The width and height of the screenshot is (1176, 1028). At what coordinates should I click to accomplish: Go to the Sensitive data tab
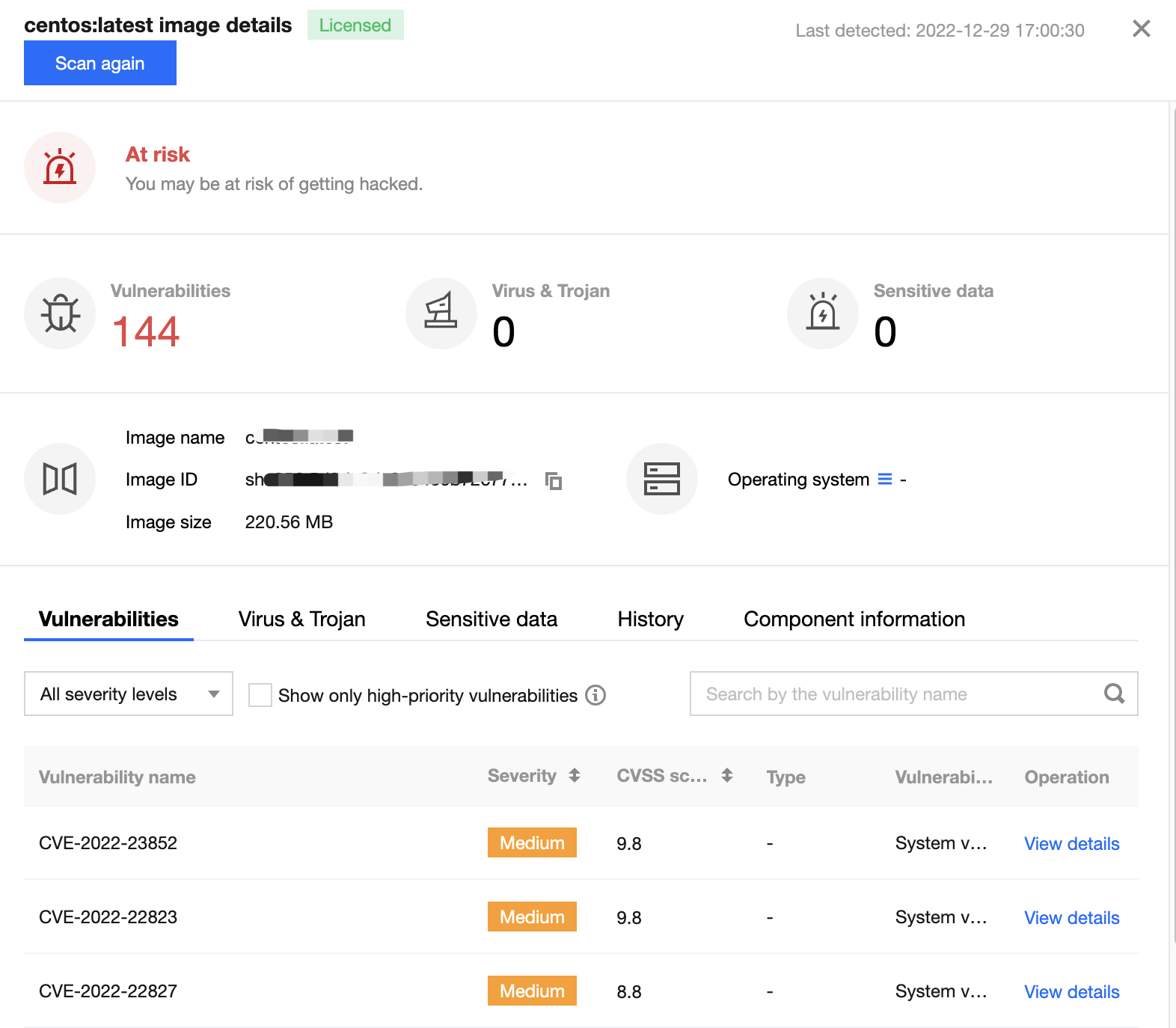pos(491,619)
